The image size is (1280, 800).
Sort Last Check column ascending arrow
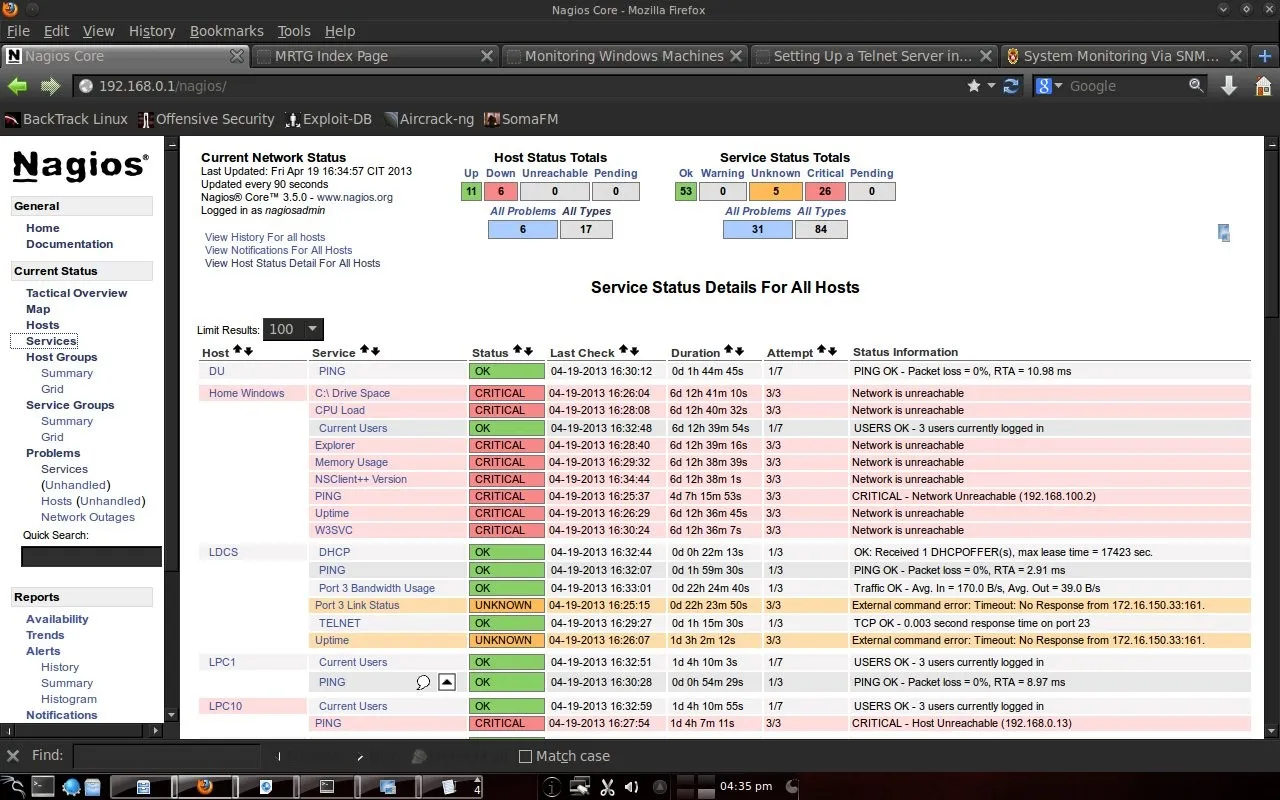click(x=624, y=351)
